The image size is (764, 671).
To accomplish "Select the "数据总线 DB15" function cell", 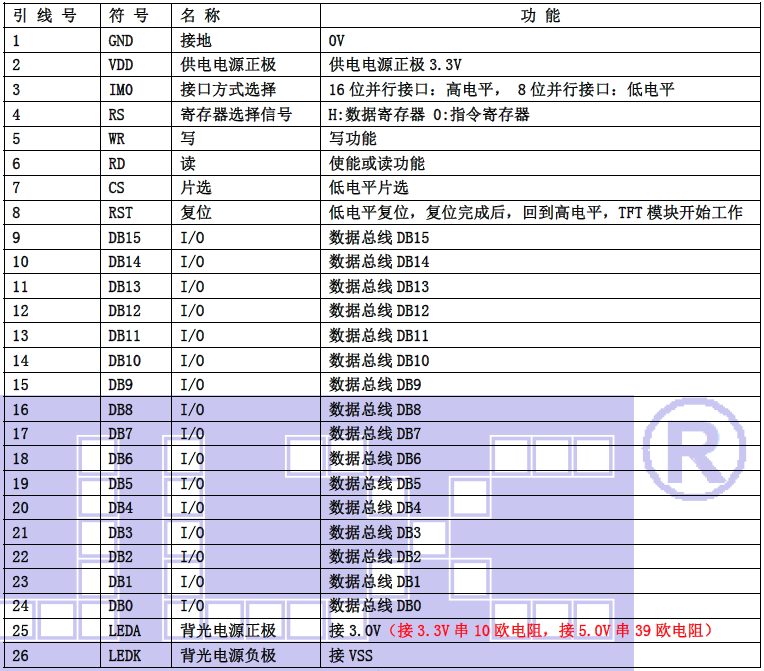I will (x=379, y=237).
